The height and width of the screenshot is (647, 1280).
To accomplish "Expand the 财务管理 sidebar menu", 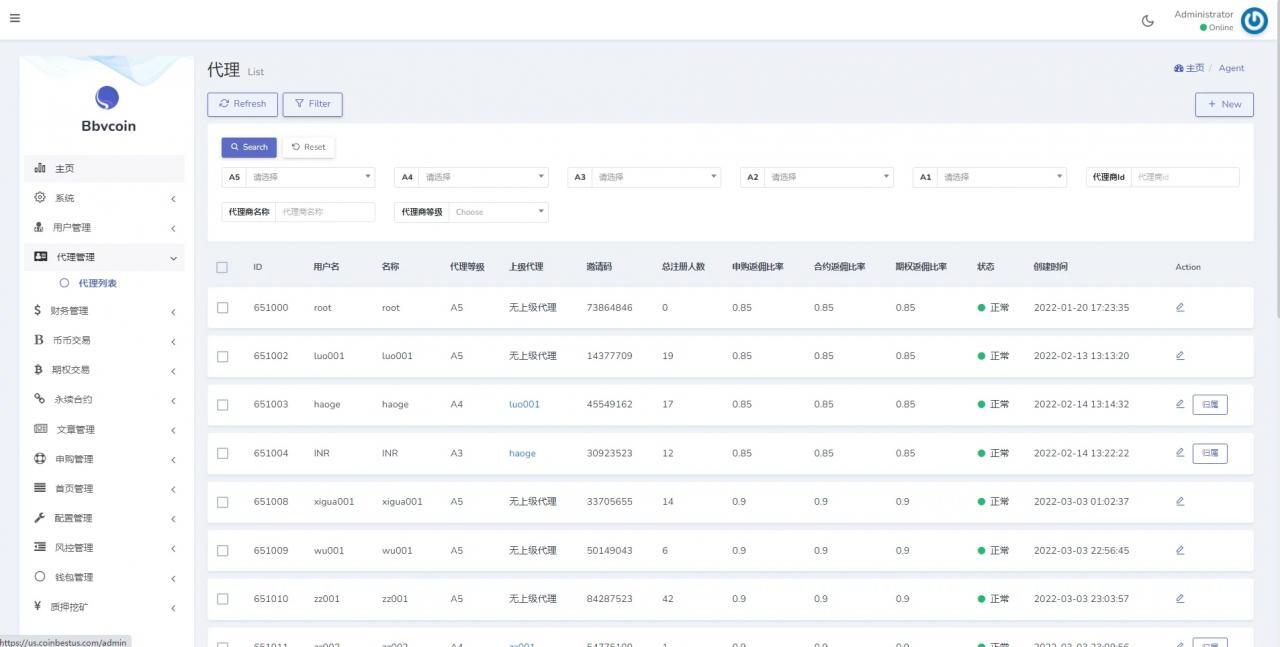I will (x=104, y=311).
